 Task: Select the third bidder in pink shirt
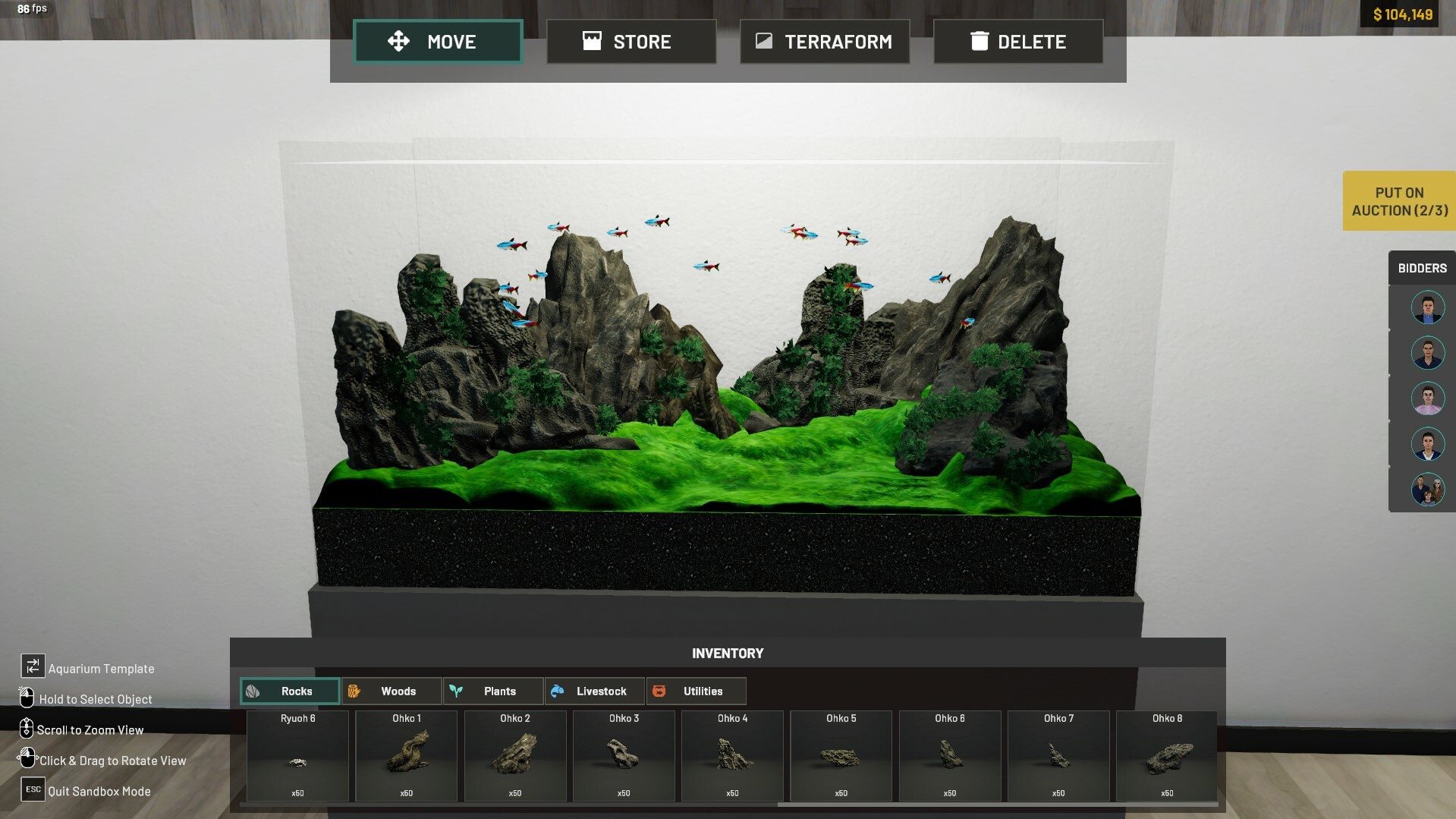1427,398
